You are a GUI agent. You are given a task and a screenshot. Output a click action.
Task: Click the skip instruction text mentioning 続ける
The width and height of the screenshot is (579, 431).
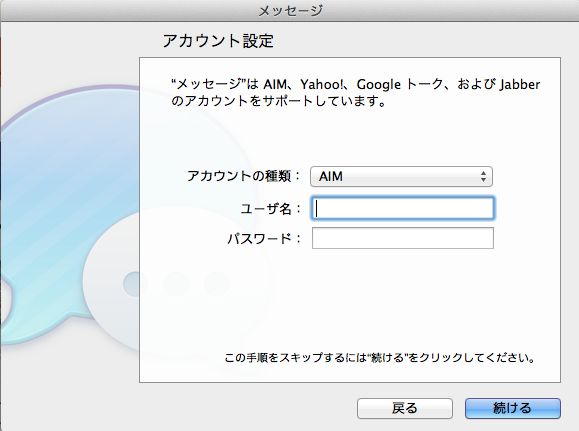tap(379, 358)
